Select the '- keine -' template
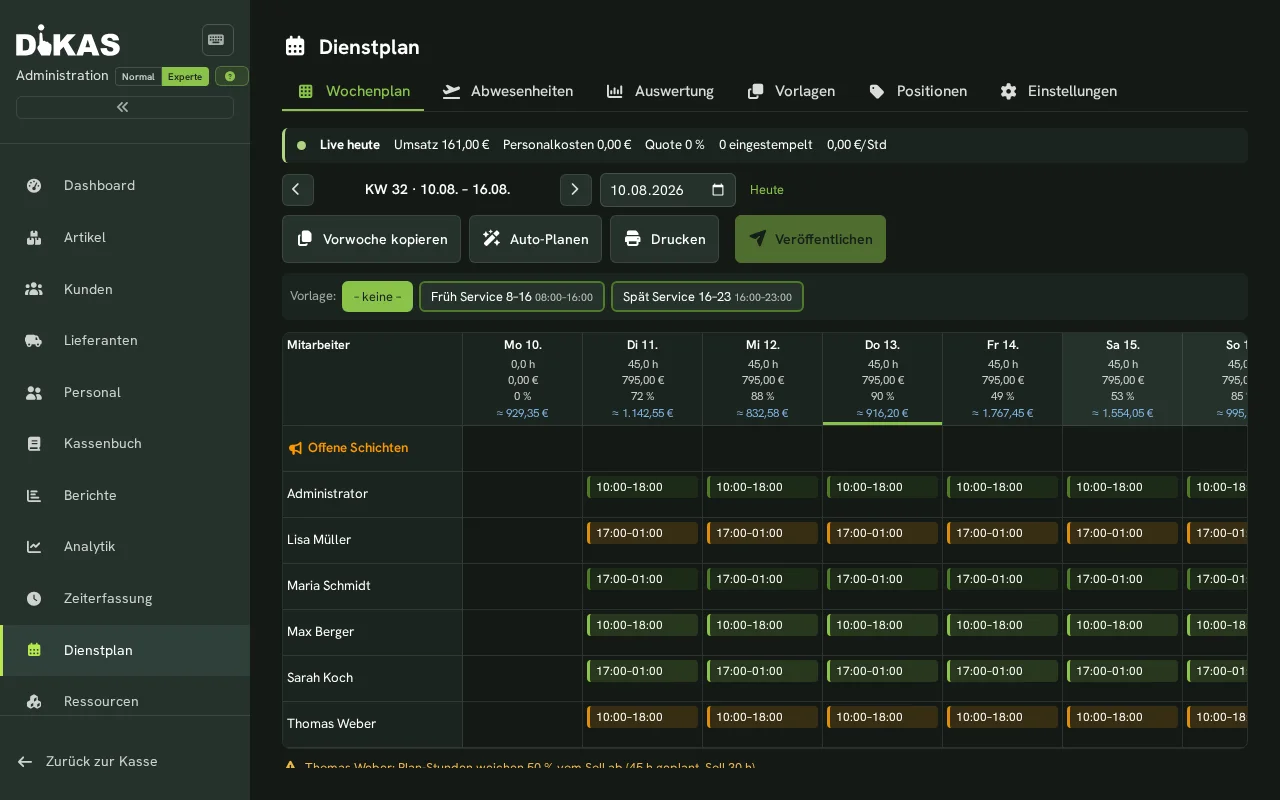The width and height of the screenshot is (1280, 800). [x=377, y=297]
